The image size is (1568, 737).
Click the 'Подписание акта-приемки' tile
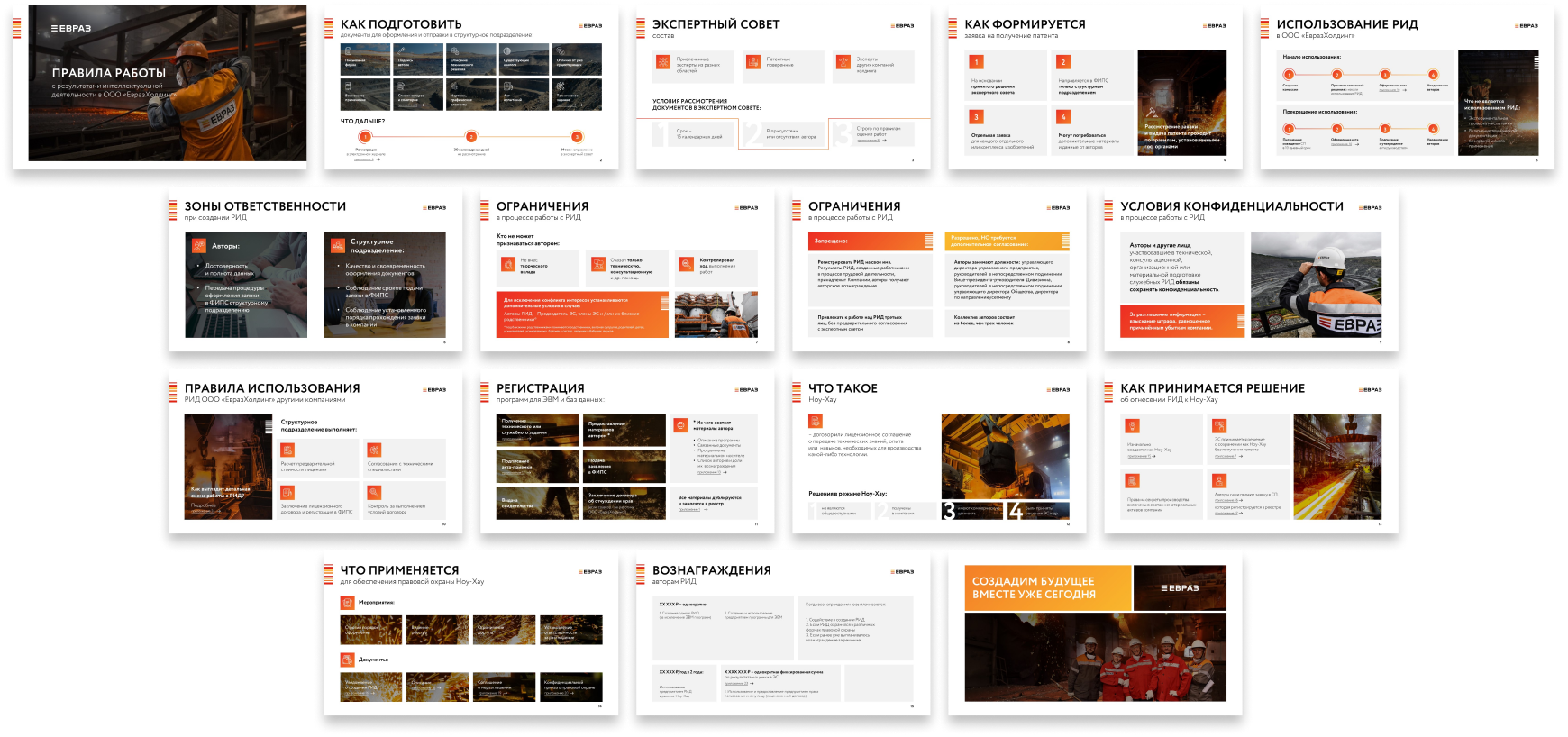click(x=538, y=467)
